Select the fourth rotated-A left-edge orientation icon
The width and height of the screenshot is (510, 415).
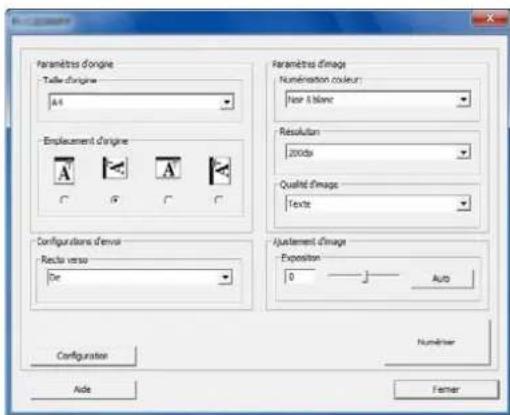pos(220,170)
